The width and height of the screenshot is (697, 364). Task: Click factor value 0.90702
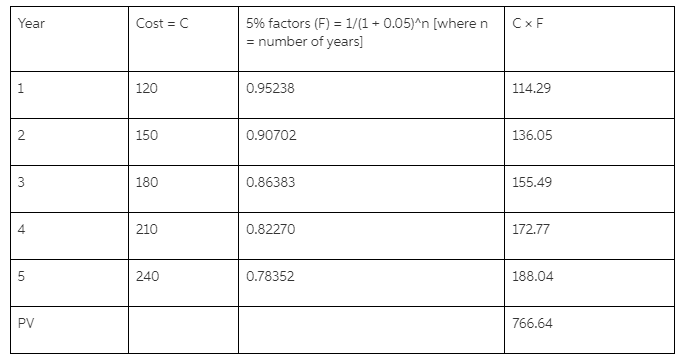(271, 135)
